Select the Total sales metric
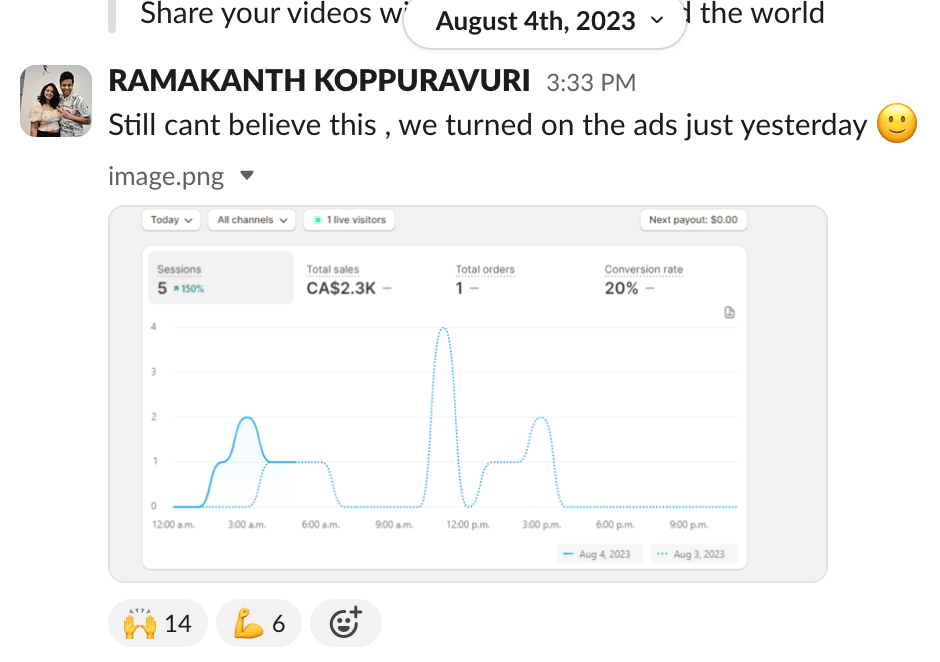The image size is (940, 662). coord(348,279)
